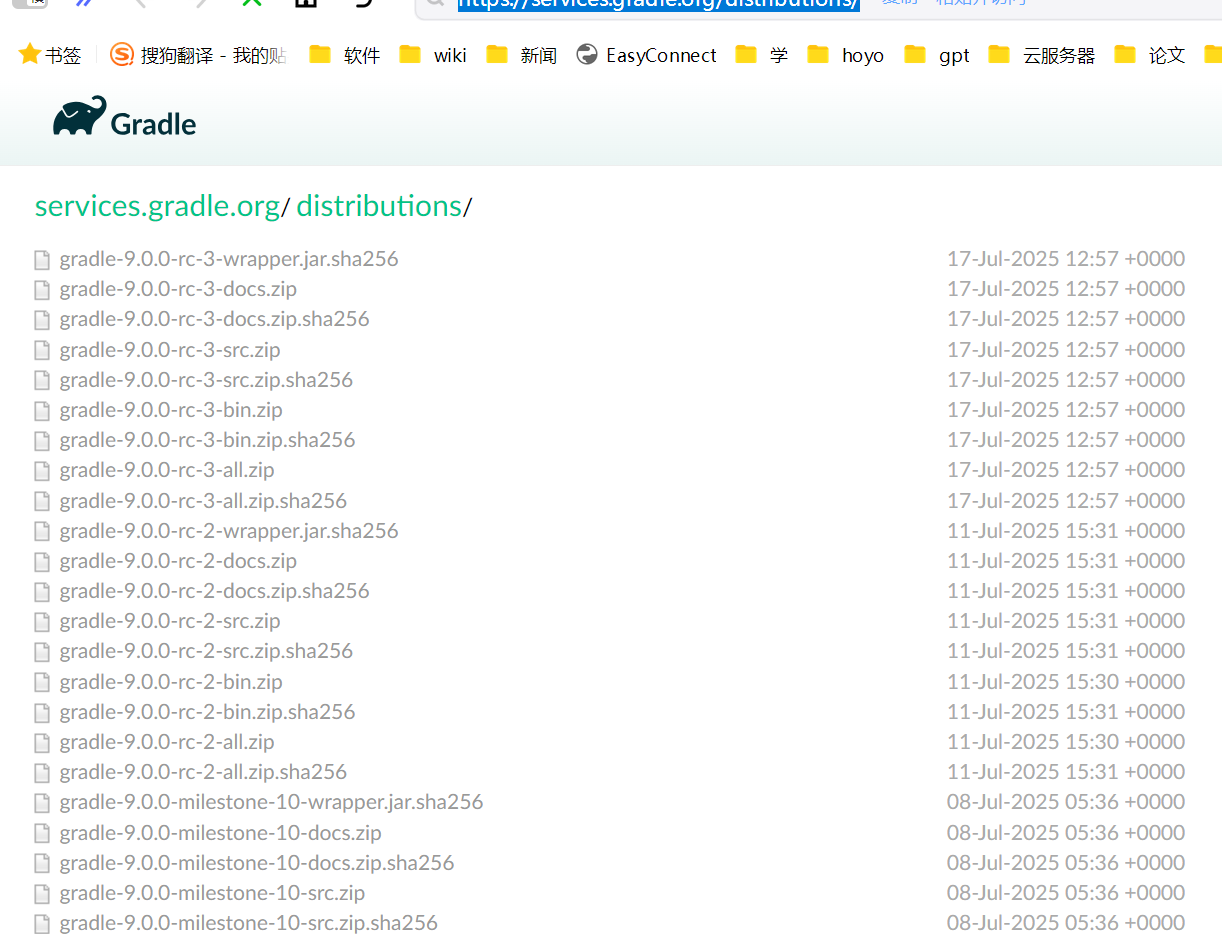Click the date of gradle-9.0.0-rc-2-src.zip.sha256

[x=1066, y=651]
